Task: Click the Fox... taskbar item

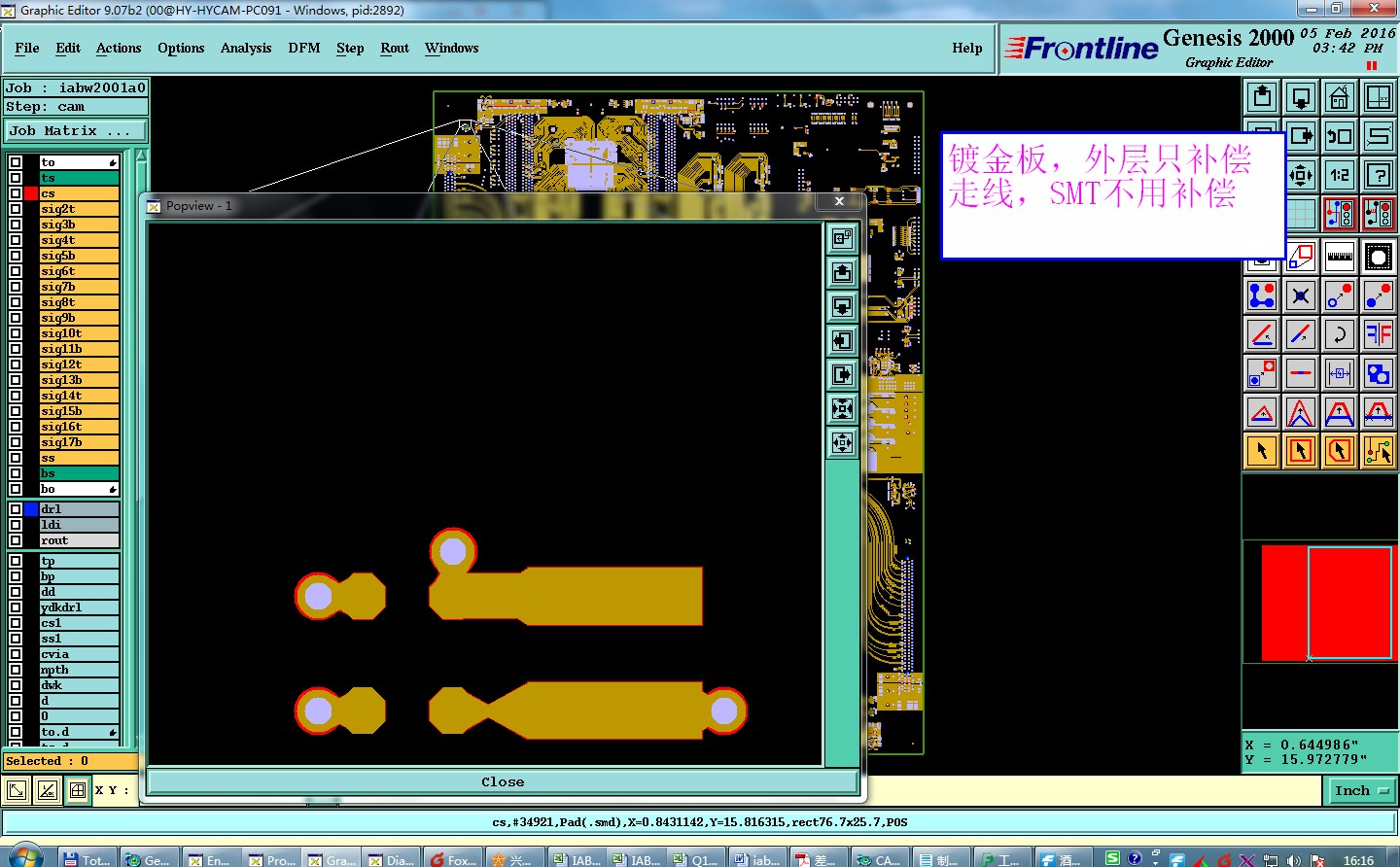Action: tap(454, 859)
